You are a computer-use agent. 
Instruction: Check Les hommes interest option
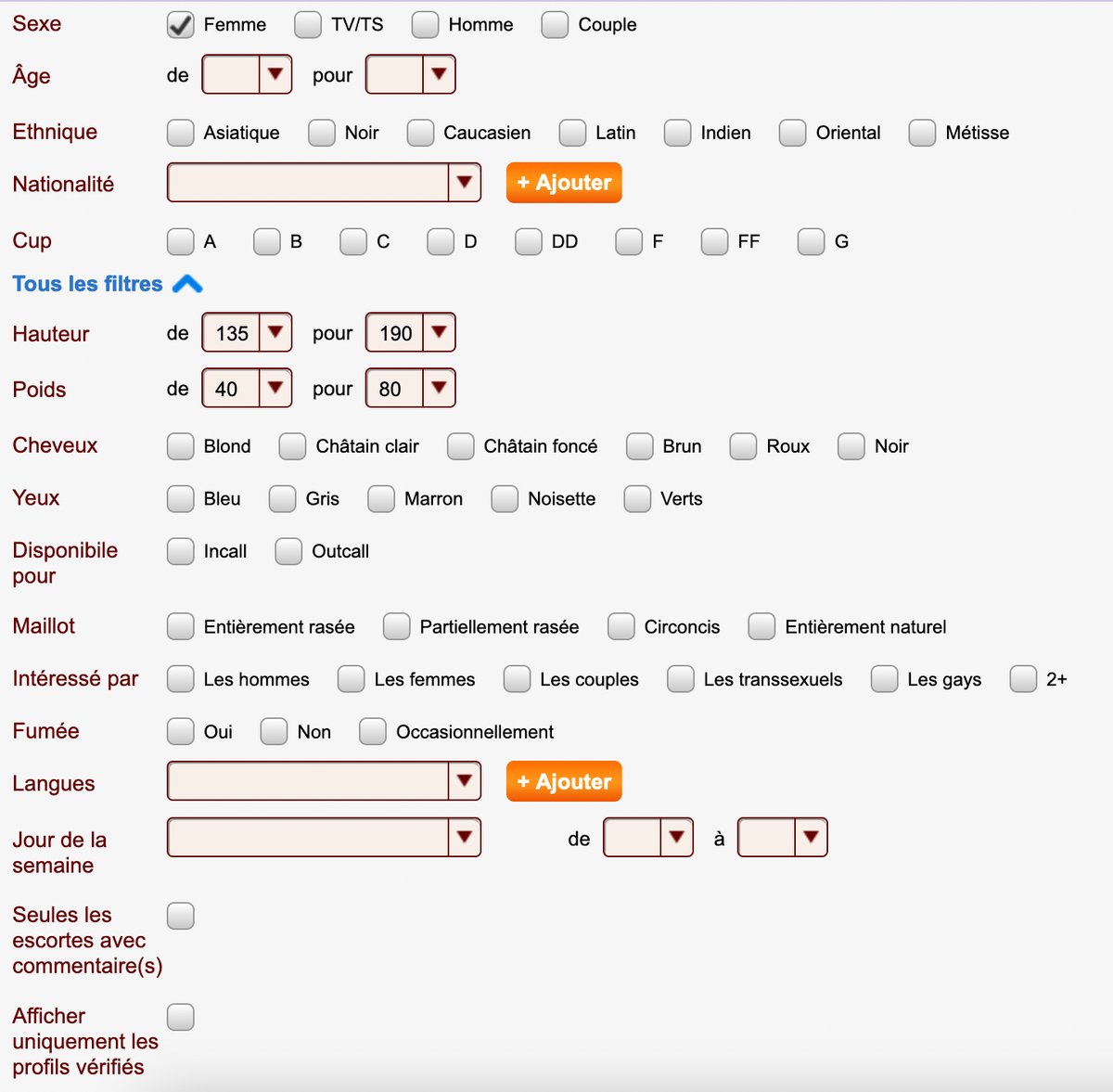pos(181,679)
